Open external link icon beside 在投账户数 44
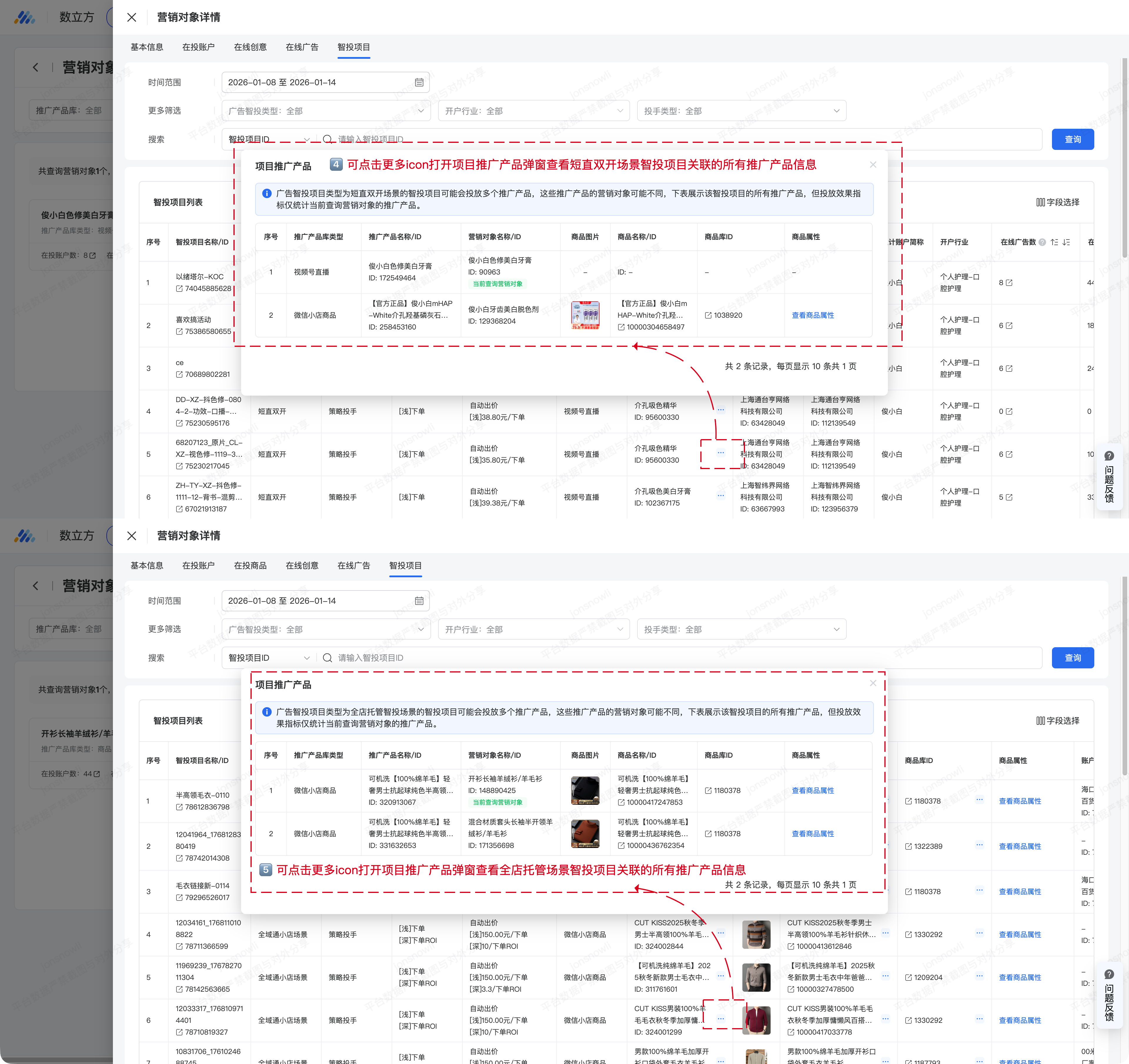1129x1064 pixels. click(x=97, y=774)
